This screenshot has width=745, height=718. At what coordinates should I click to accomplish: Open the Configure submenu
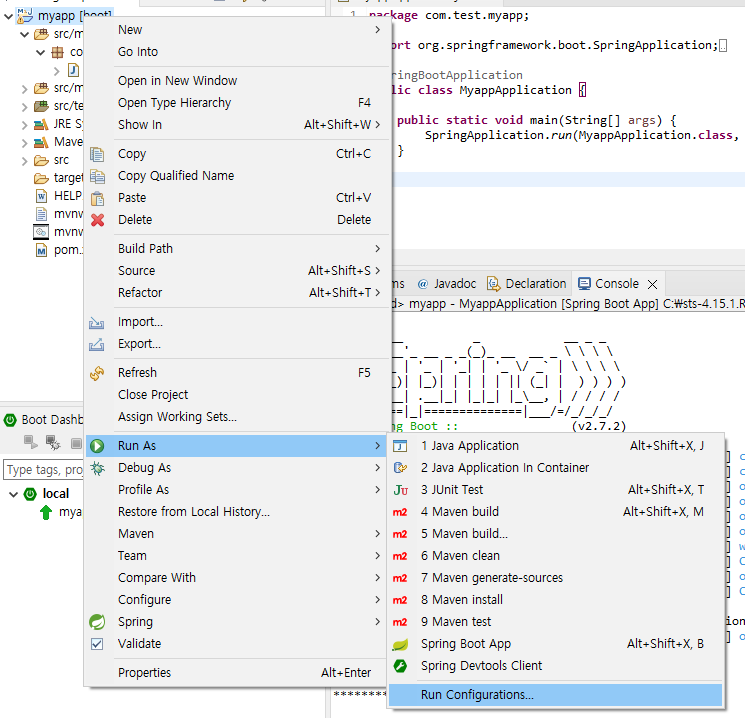238,600
